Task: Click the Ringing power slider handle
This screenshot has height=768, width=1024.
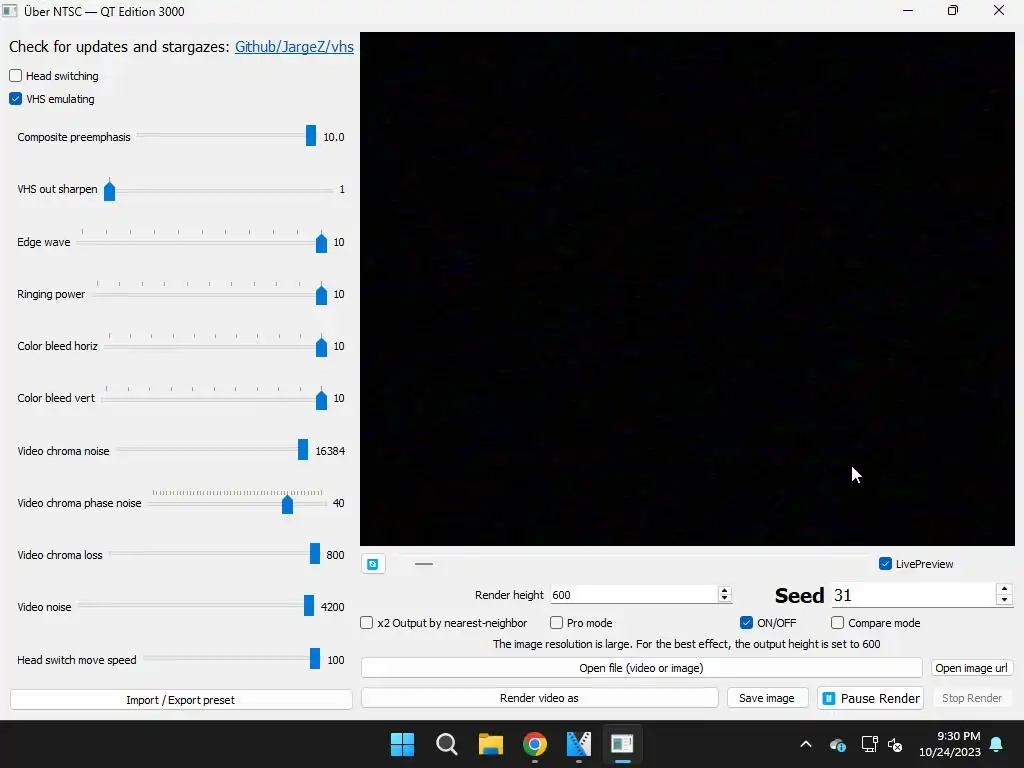Action: click(321, 295)
